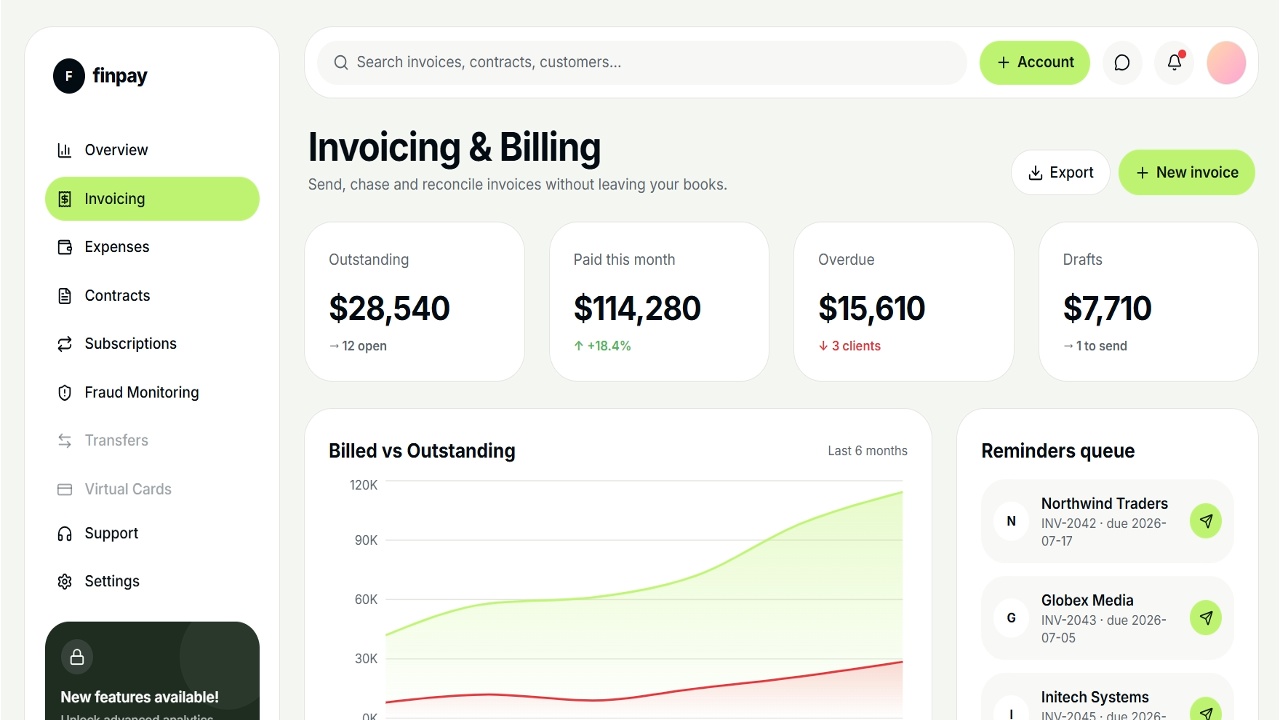Click the magnifier search icon
Viewport: 1280px width, 720px height.
[341, 62]
